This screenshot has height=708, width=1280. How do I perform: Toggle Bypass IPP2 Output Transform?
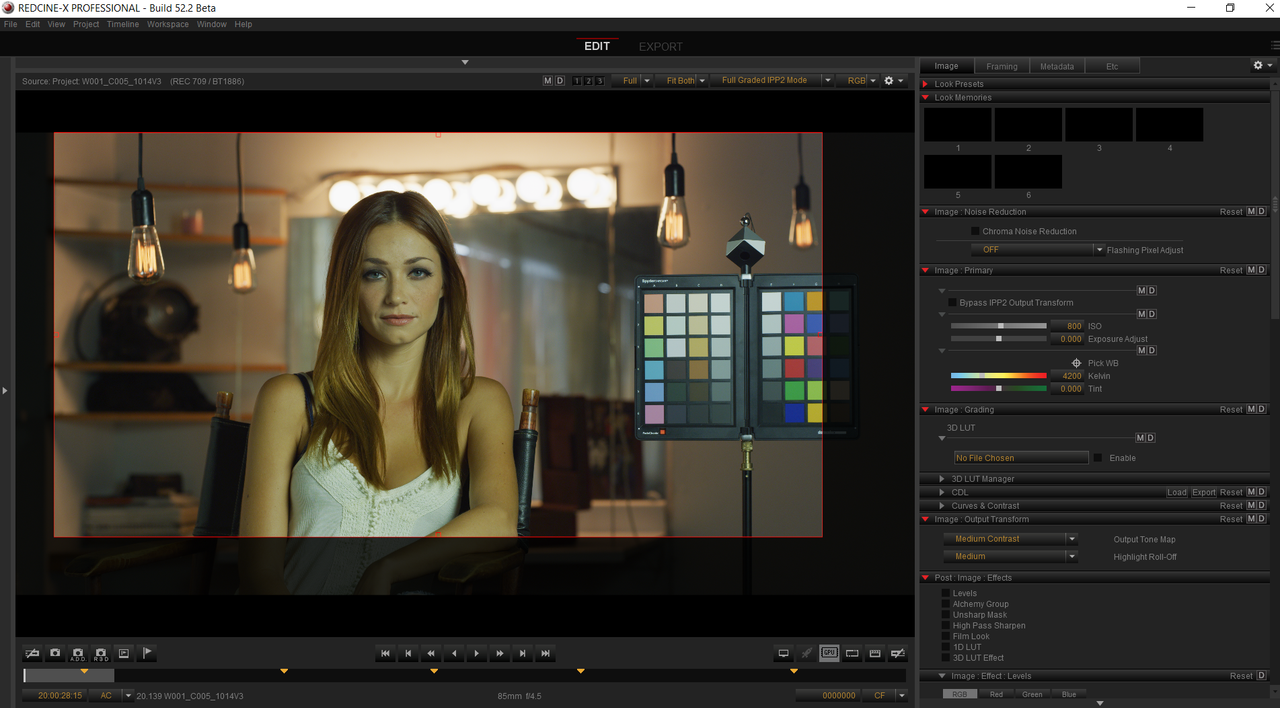952,302
